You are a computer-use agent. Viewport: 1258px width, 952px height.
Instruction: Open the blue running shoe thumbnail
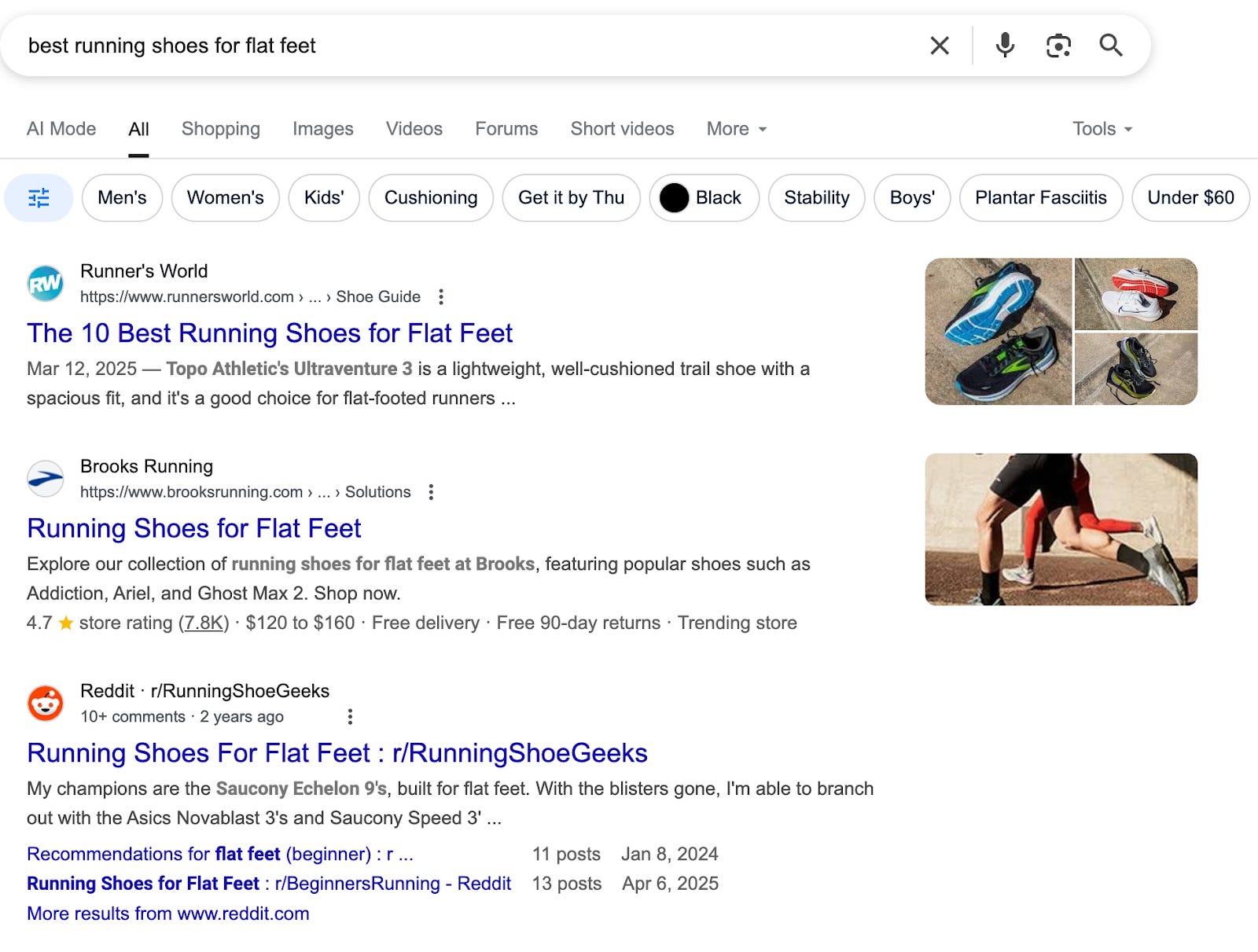point(999,332)
